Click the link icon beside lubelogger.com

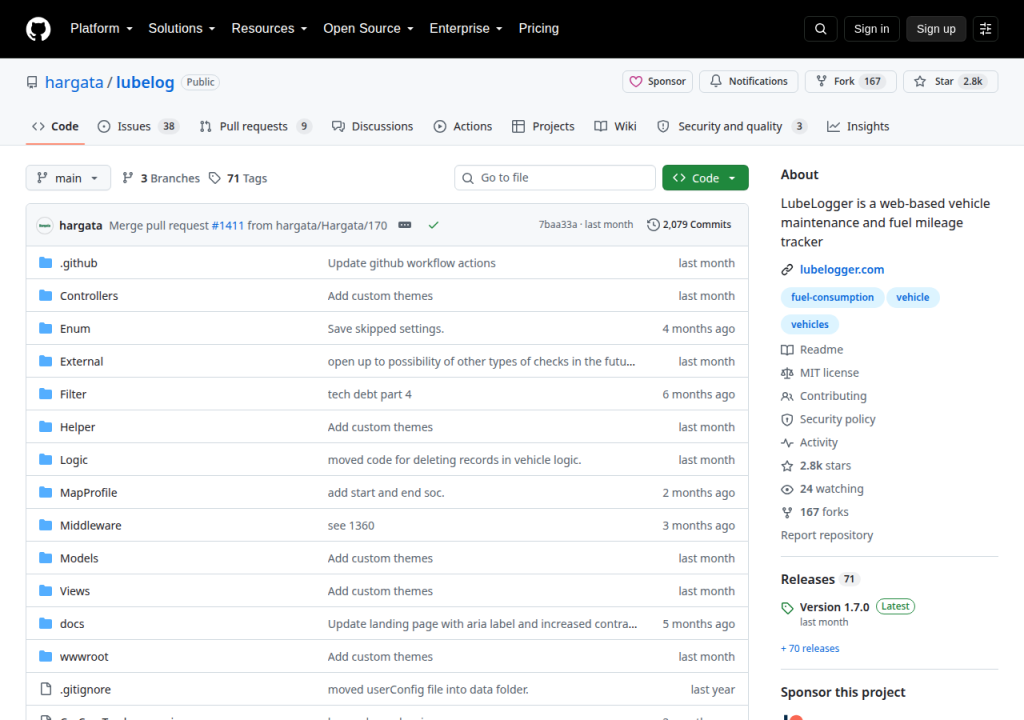[x=787, y=270]
